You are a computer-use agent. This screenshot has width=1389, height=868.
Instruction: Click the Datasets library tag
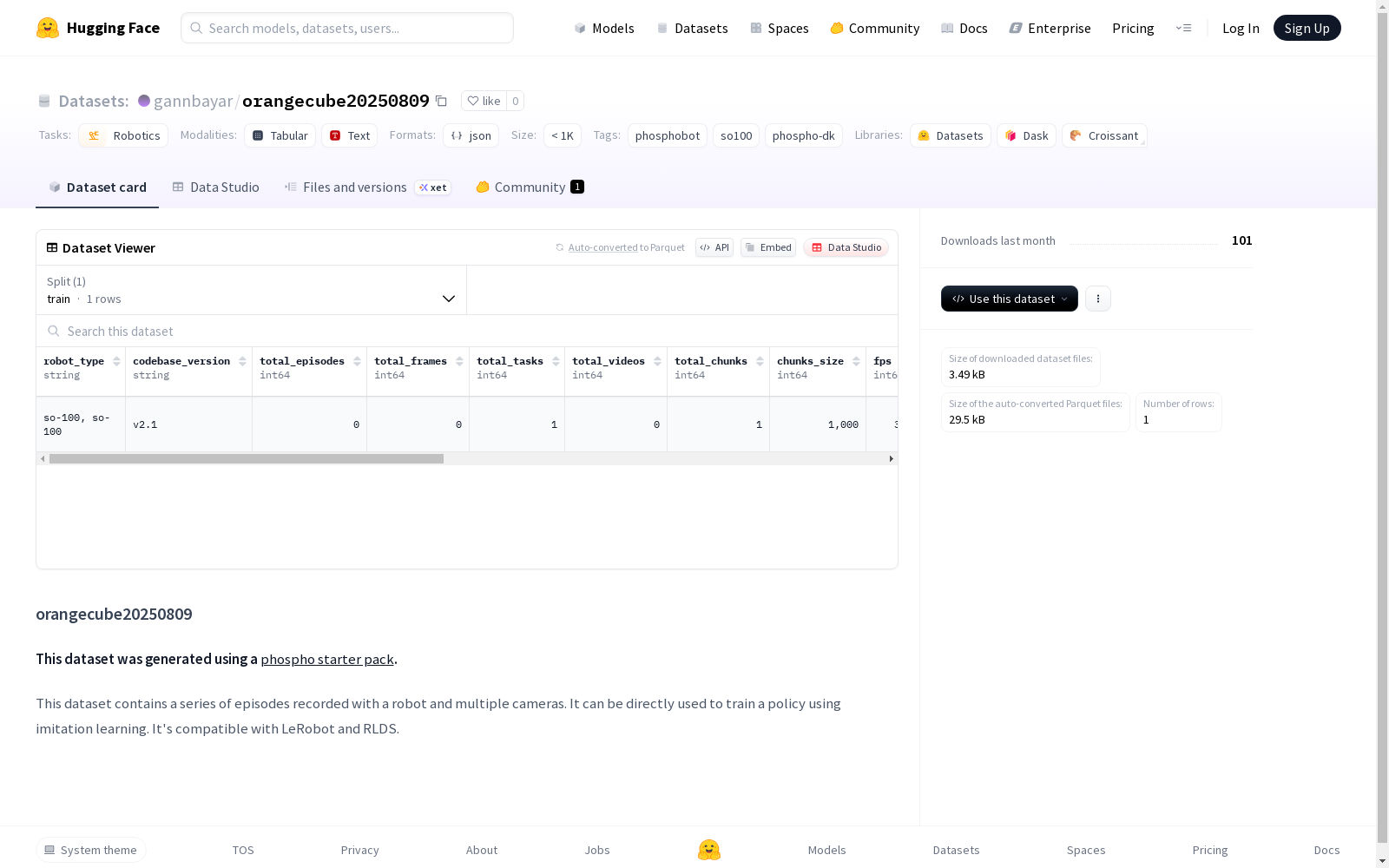951,135
